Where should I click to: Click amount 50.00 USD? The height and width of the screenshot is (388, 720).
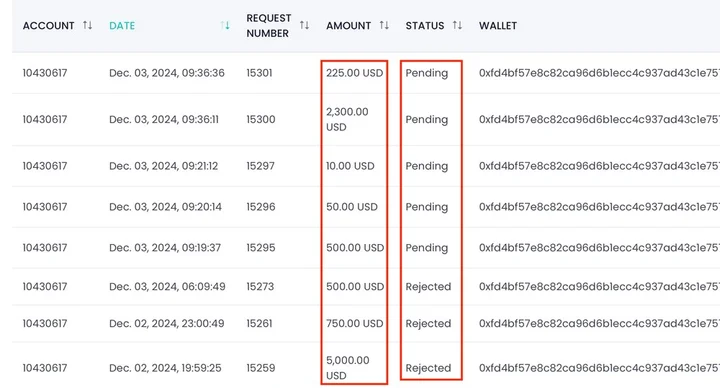point(352,207)
